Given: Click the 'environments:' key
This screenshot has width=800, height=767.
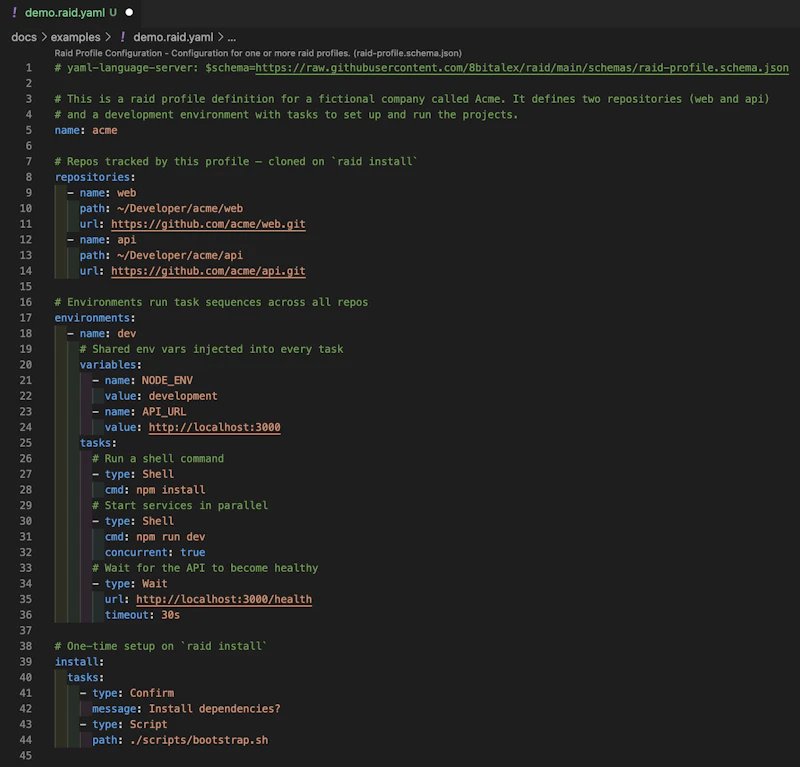Looking at the screenshot, I should coord(94,317).
